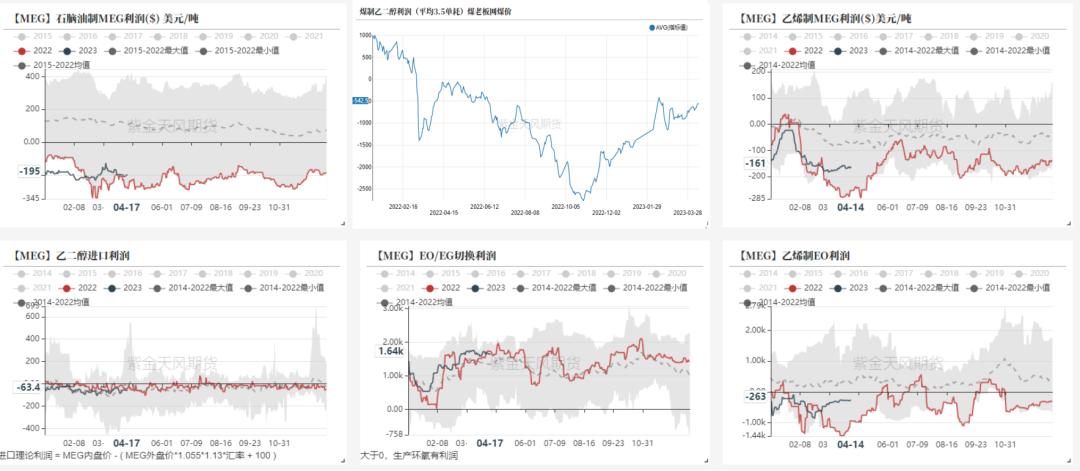Click the -542 value label on coal chart
This screenshot has height=471, width=1080.
[x=361, y=100]
